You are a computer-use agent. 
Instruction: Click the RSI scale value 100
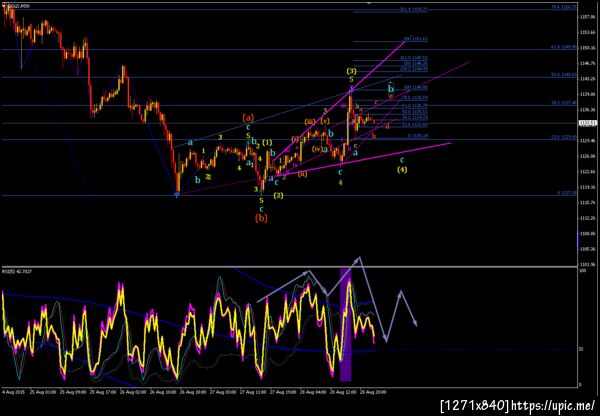(x=582, y=271)
